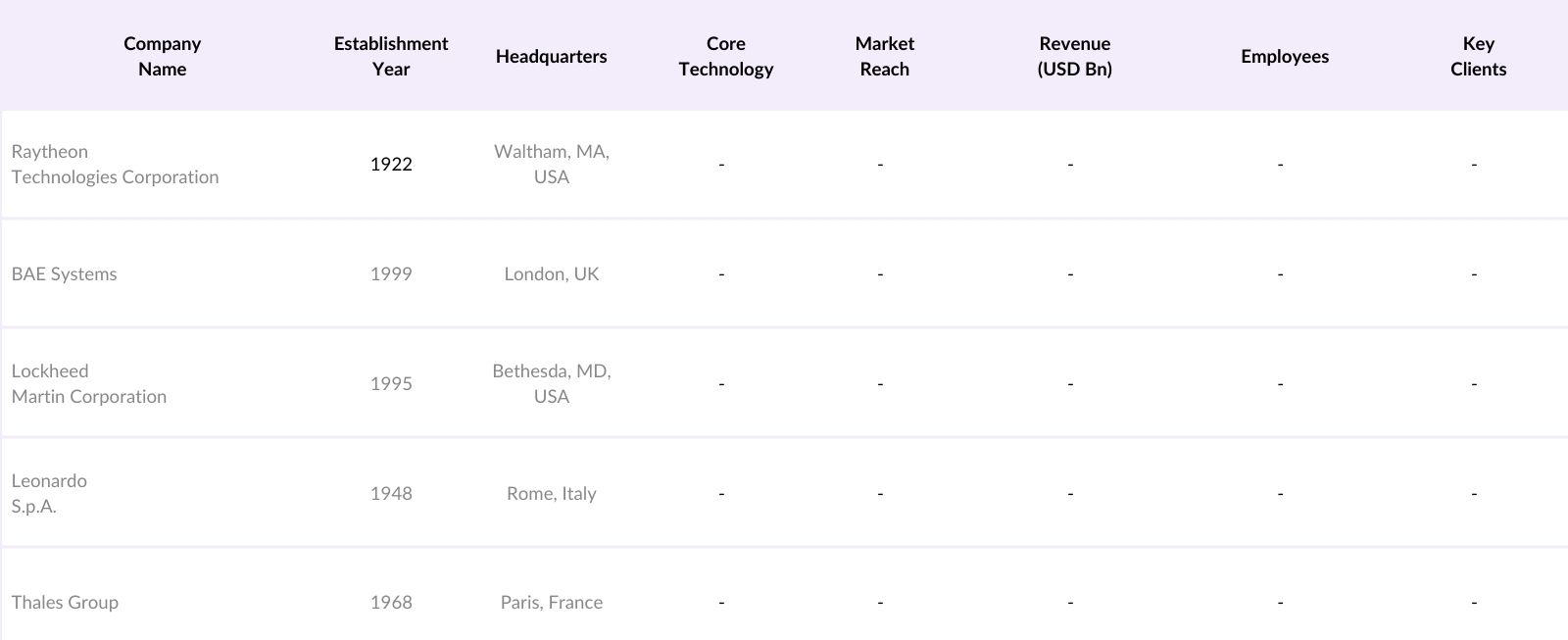Open the Leonardo S.p.A. row
The height and width of the screenshot is (640, 1568).
click(49, 494)
